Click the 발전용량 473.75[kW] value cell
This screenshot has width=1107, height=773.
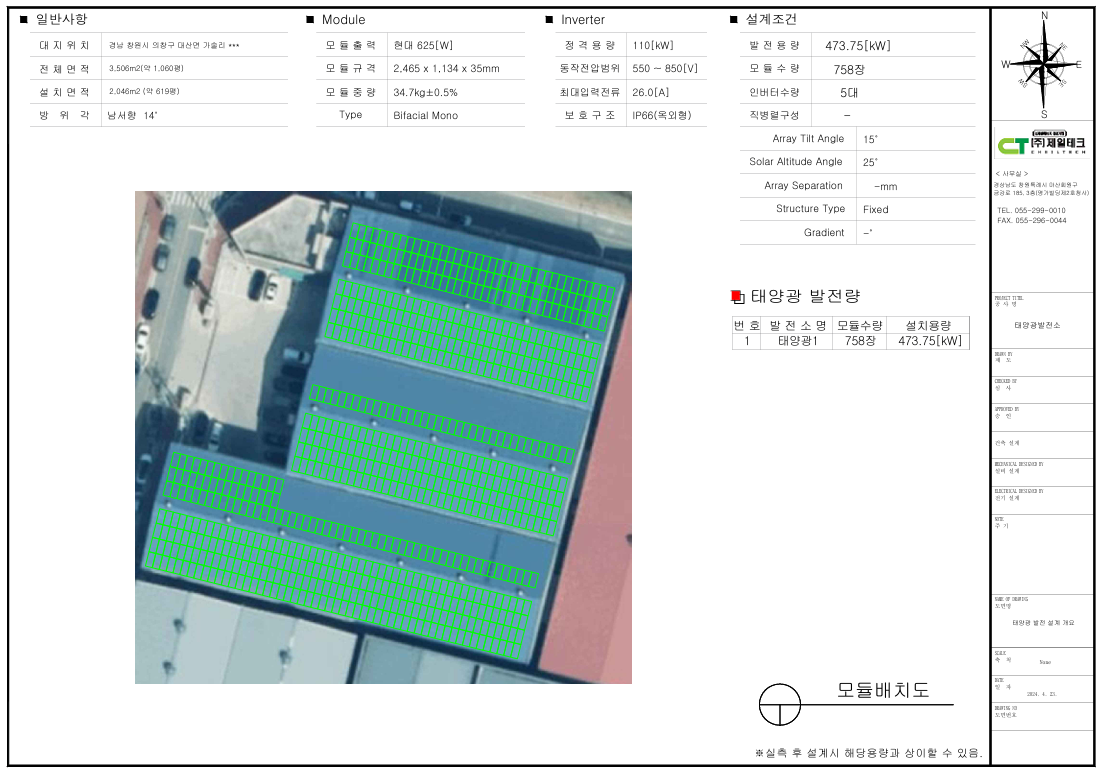pyautogui.click(x=857, y=46)
